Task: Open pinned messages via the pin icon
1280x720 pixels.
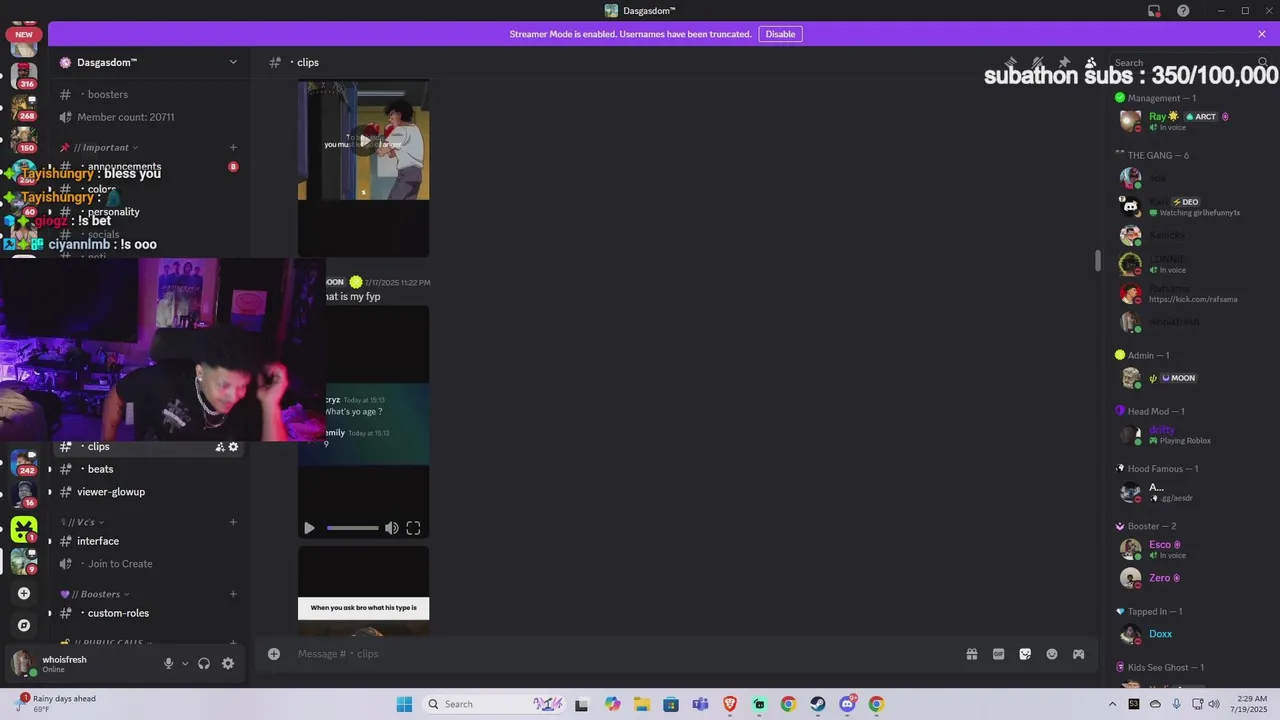Action: click(x=1064, y=62)
